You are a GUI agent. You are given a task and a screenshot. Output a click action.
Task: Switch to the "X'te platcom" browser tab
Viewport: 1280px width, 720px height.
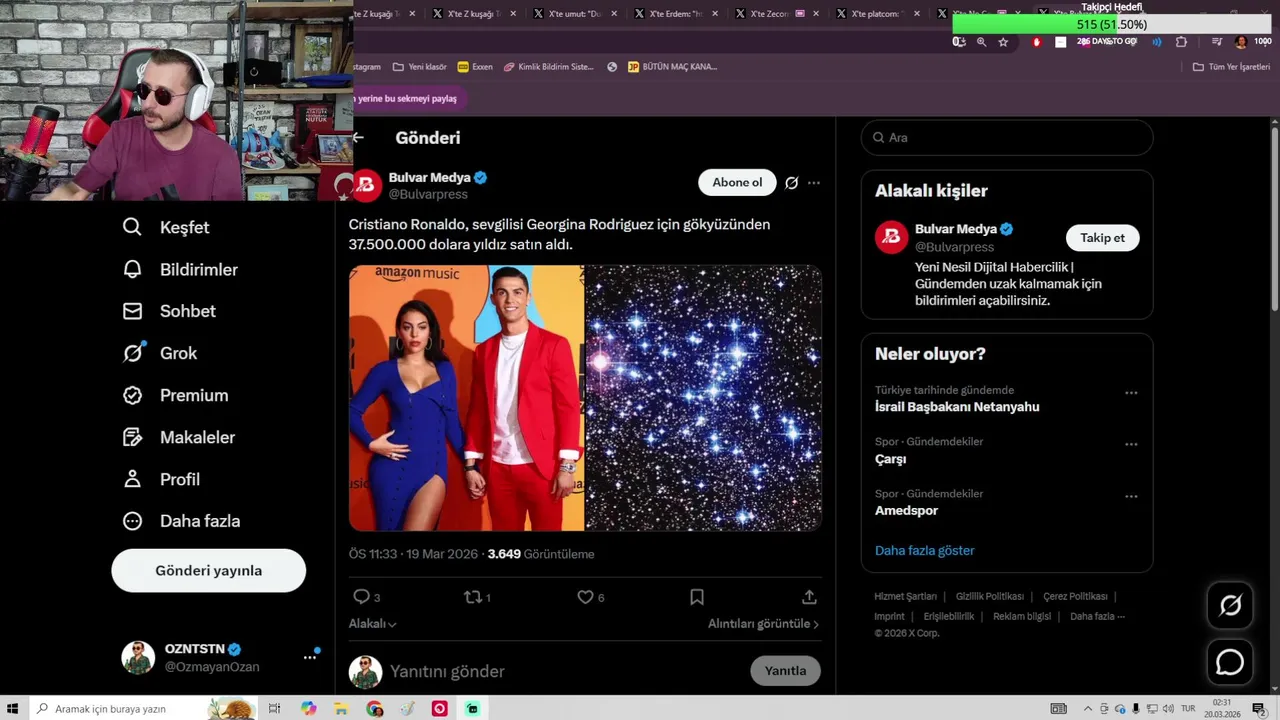point(880,14)
